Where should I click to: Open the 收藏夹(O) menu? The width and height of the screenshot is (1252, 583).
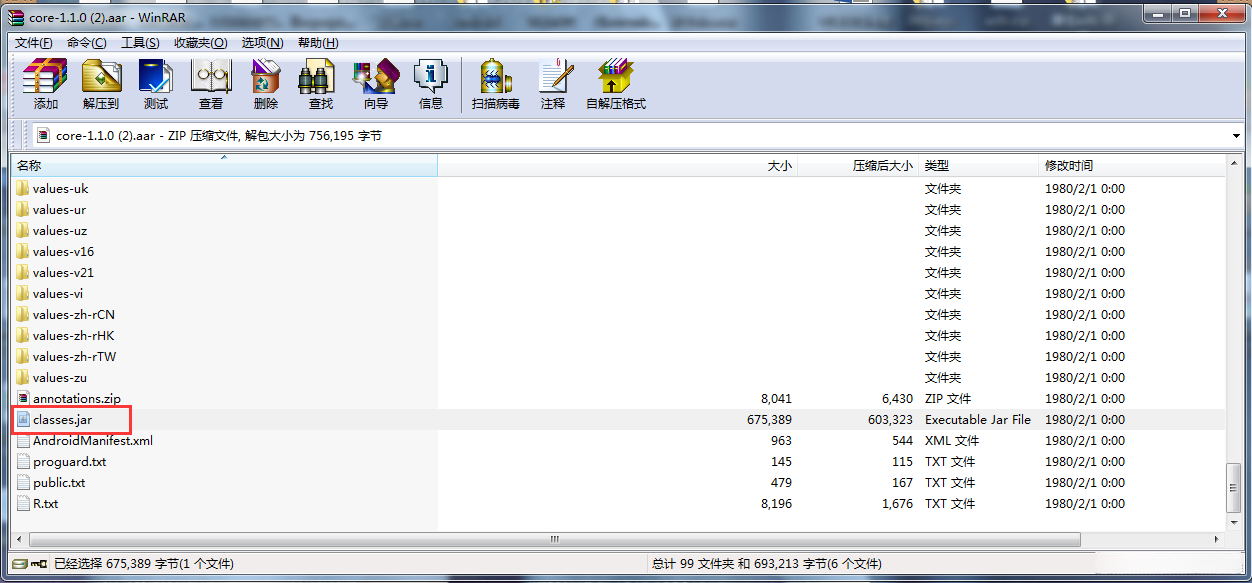click(x=200, y=43)
